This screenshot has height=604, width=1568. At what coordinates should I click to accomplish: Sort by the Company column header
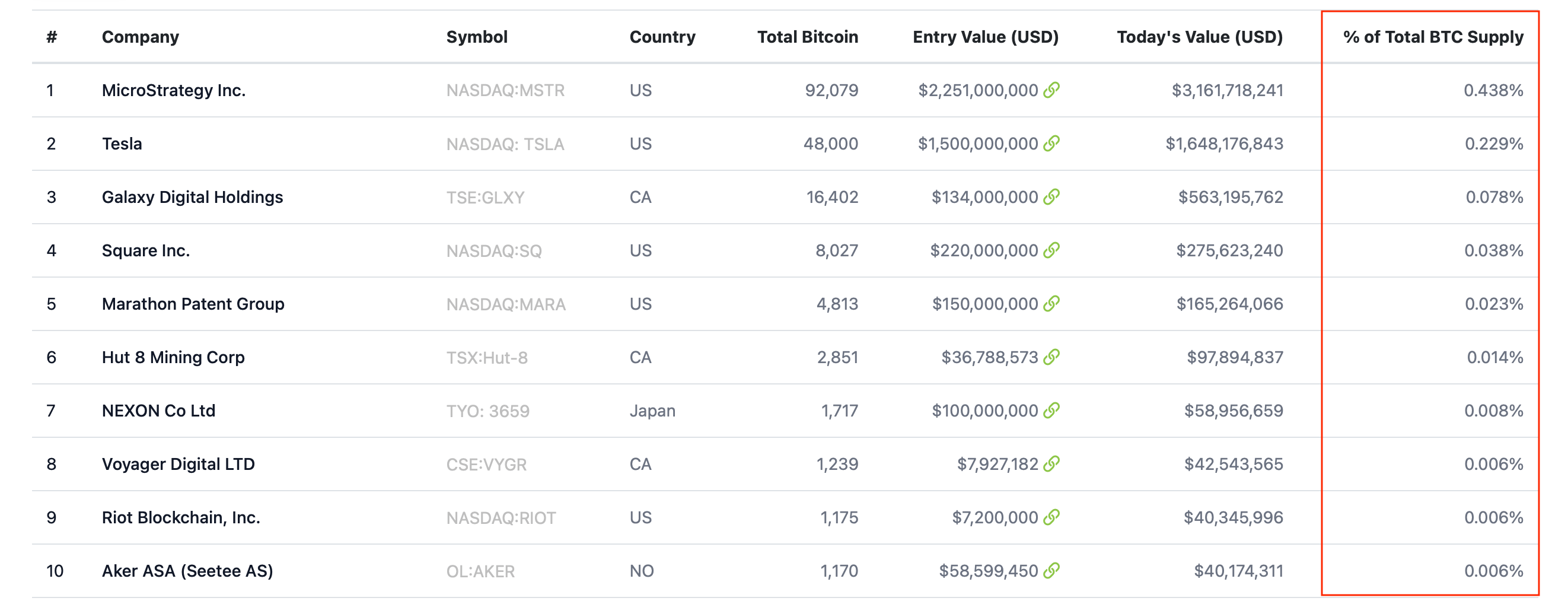click(x=141, y=37)
